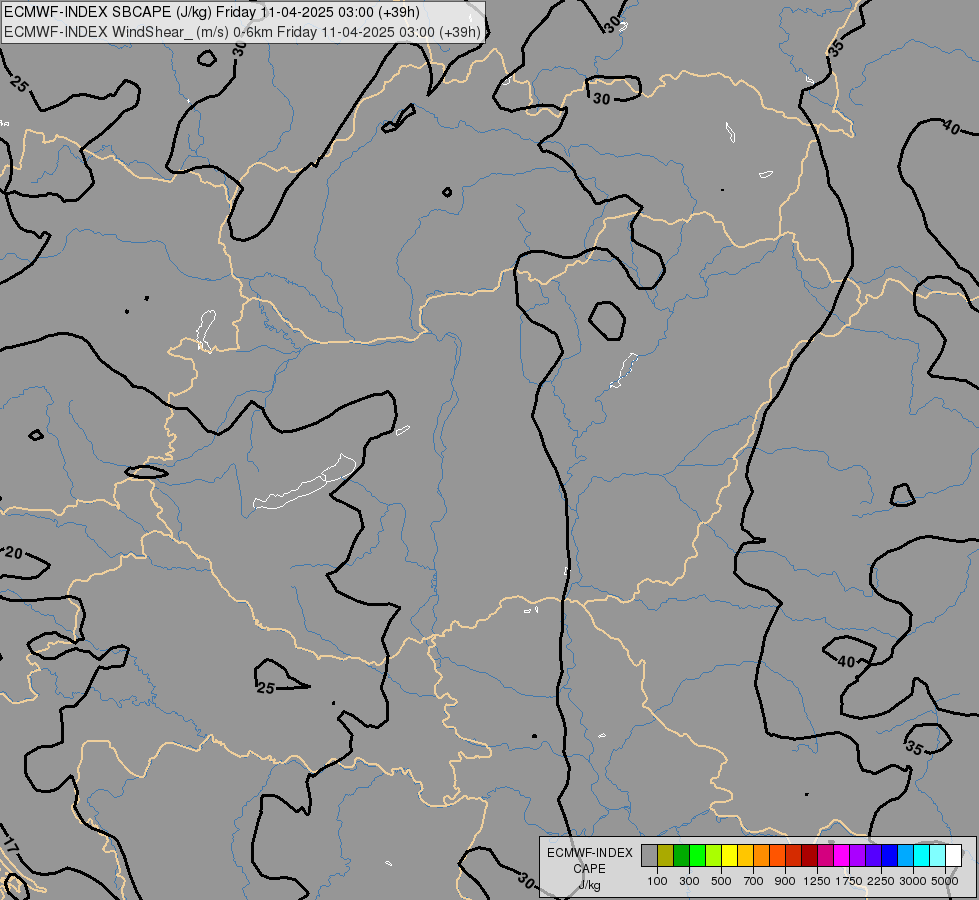Select the olive CAPE legend swatch
Screen dimensions: 979x900
666,855
